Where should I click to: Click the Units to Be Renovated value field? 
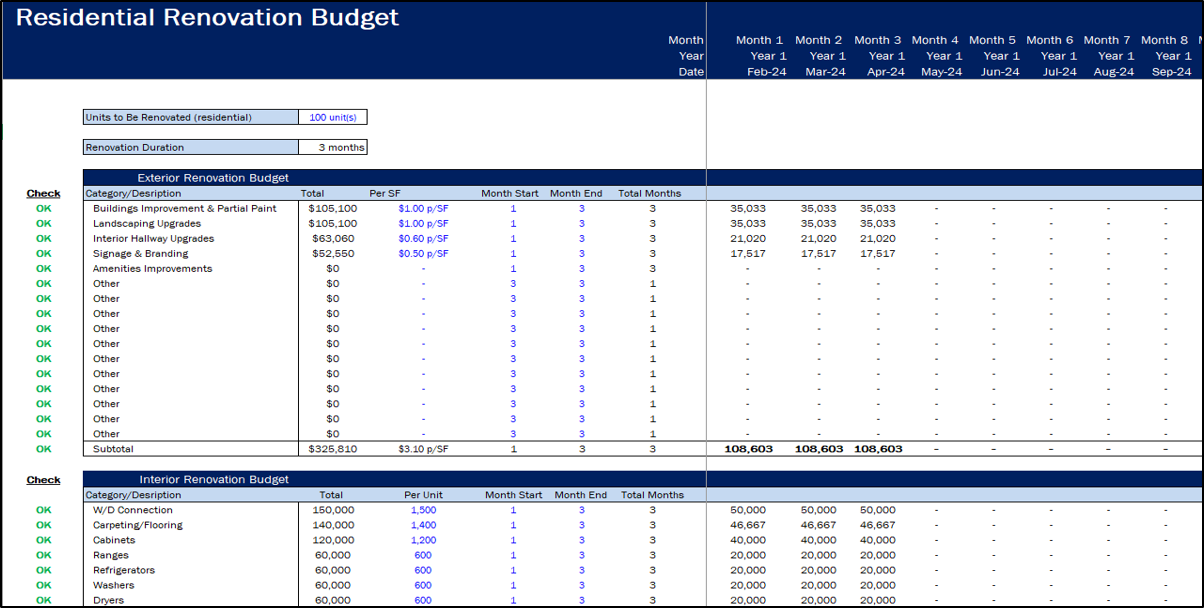click(332, 116)
